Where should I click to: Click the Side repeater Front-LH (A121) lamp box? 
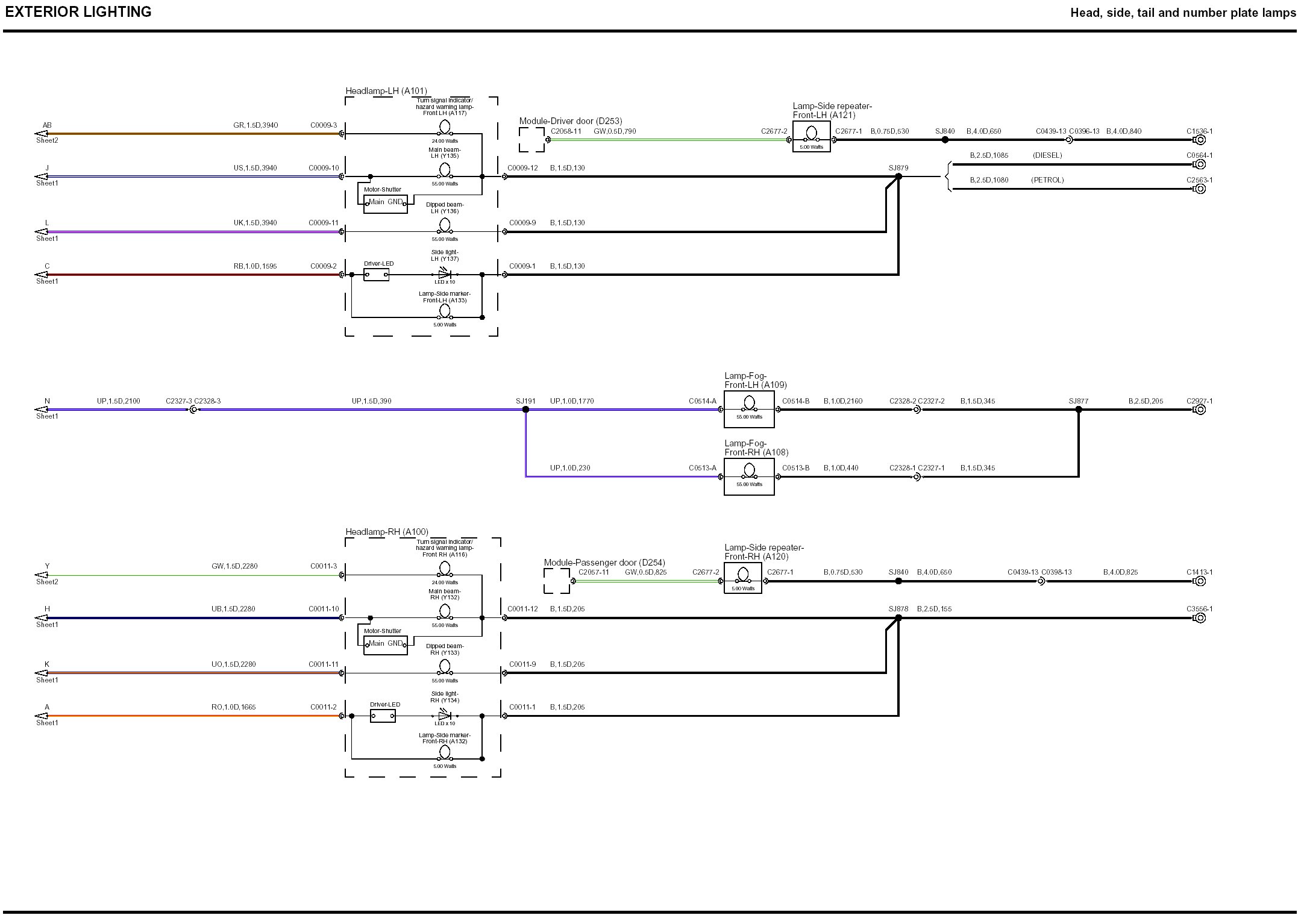pyautogui.click(x=811, y=137)
